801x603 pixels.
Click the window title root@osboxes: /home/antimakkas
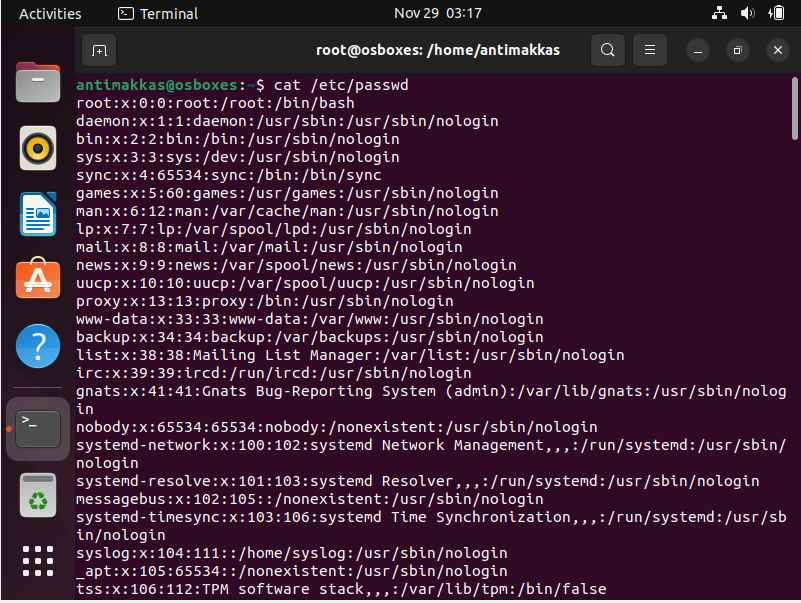click(x=438, y=50)
